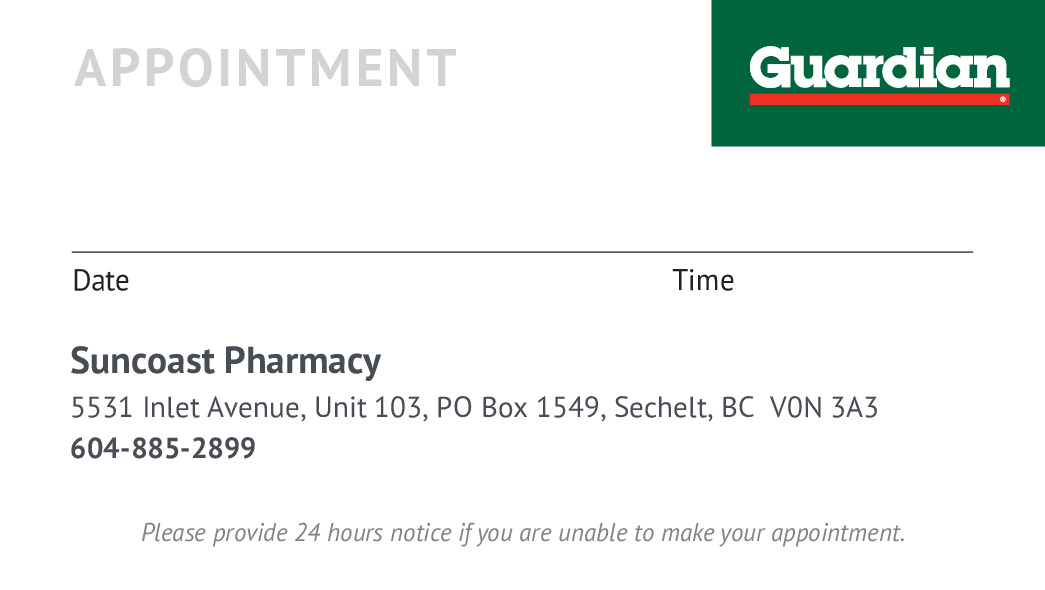This screenshot has width=1045, height=590.
Task: Click the postal code V0N 3A3
Action: click(824, 408)
